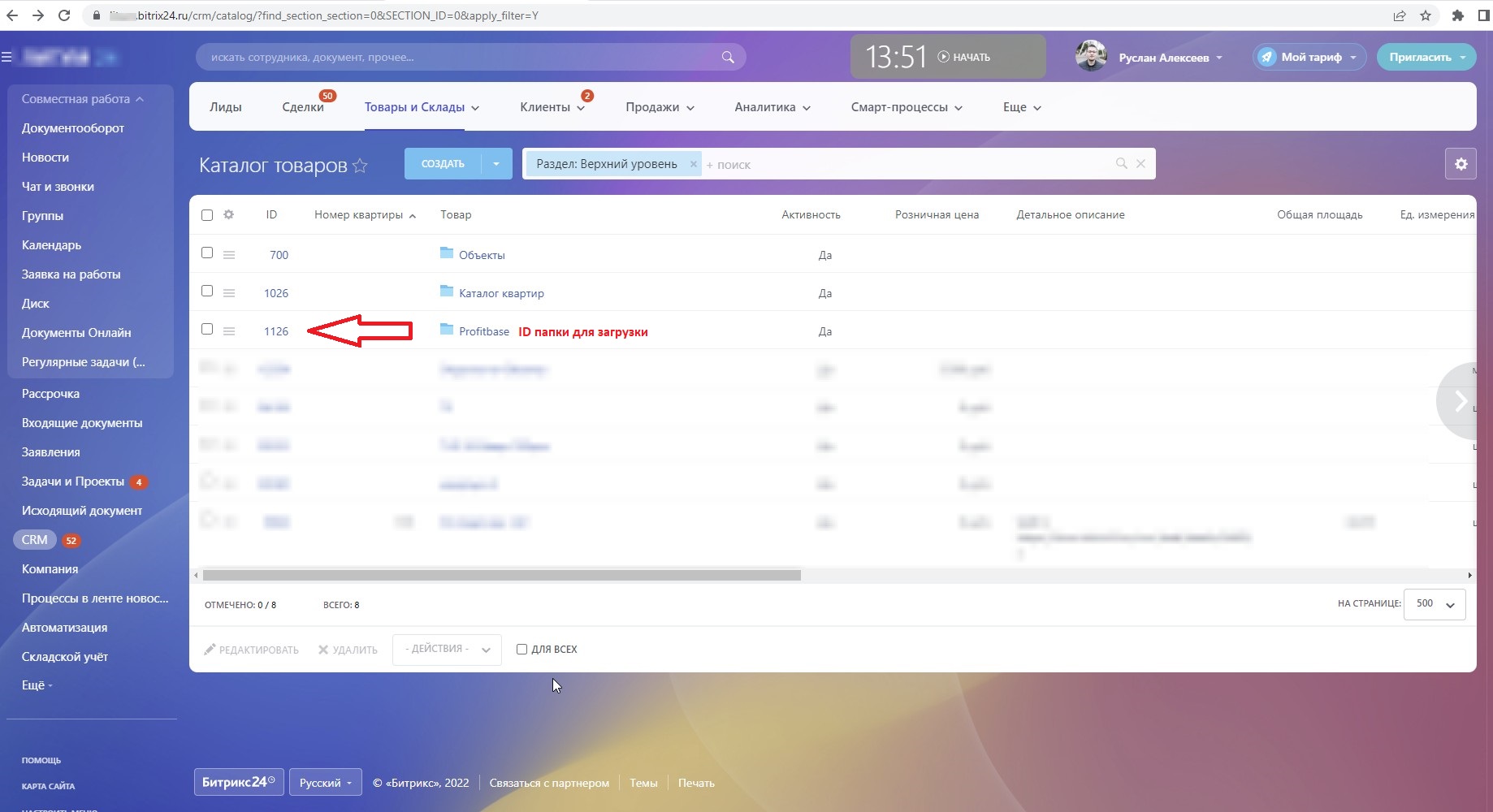Tick the checkbox for row 1026
Viewport: 1493px width, 812px height.
tap(207, 292)
